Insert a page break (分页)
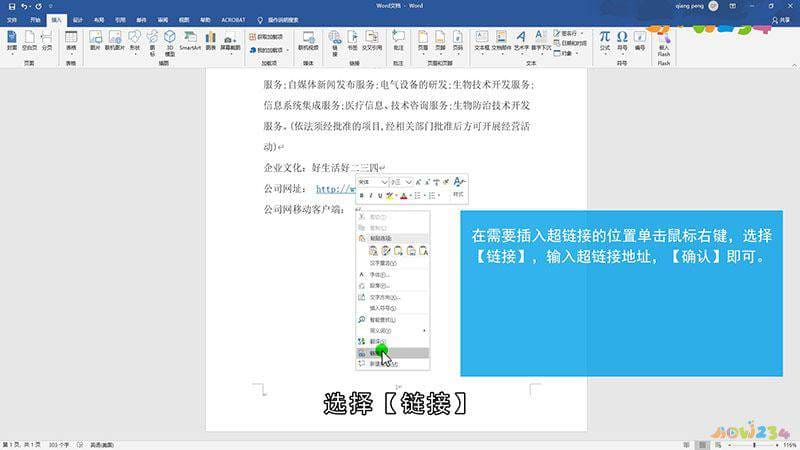The image size is (800, 450). [47, 40]
